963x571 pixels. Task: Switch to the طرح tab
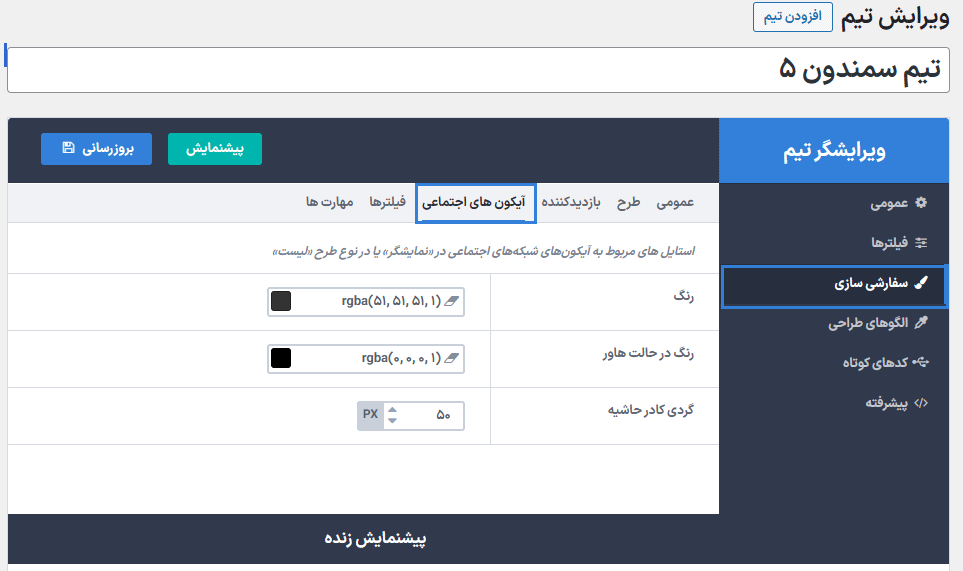(628, 203)
